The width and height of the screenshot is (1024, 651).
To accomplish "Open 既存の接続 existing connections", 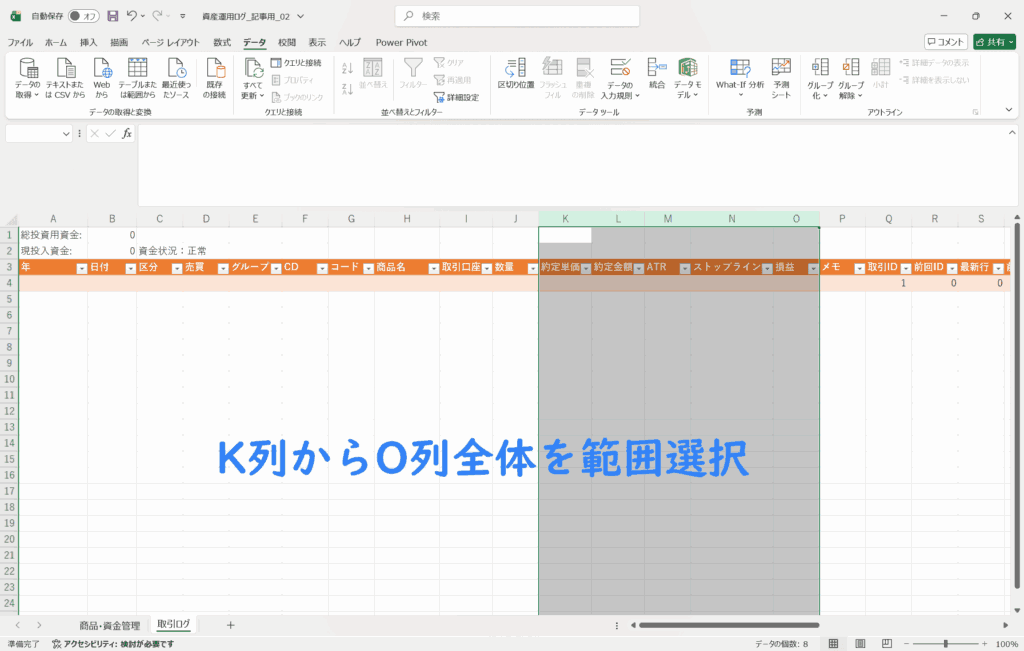I will (x=214, y=78).
